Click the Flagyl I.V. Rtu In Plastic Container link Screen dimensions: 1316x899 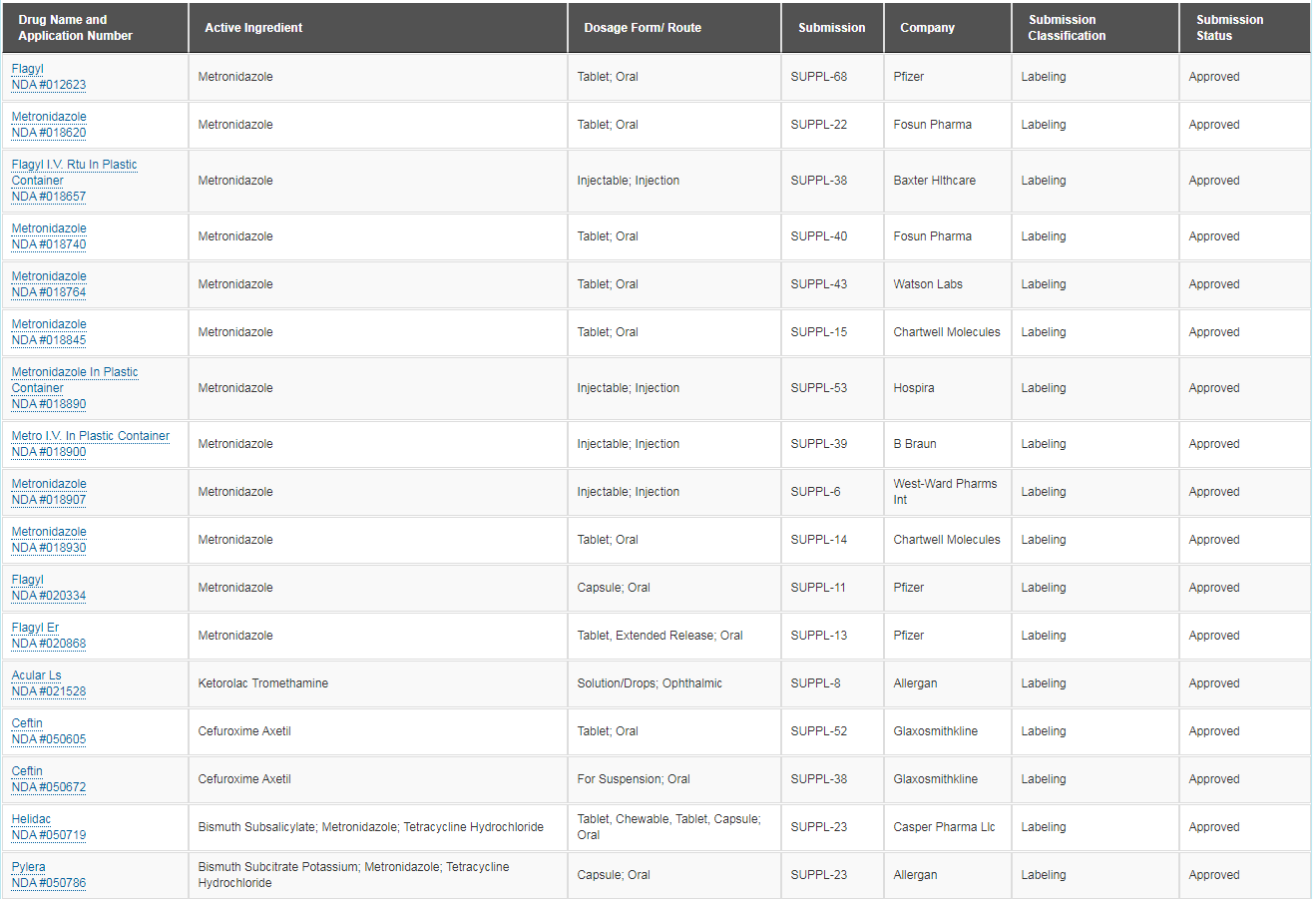click(75, 173)
